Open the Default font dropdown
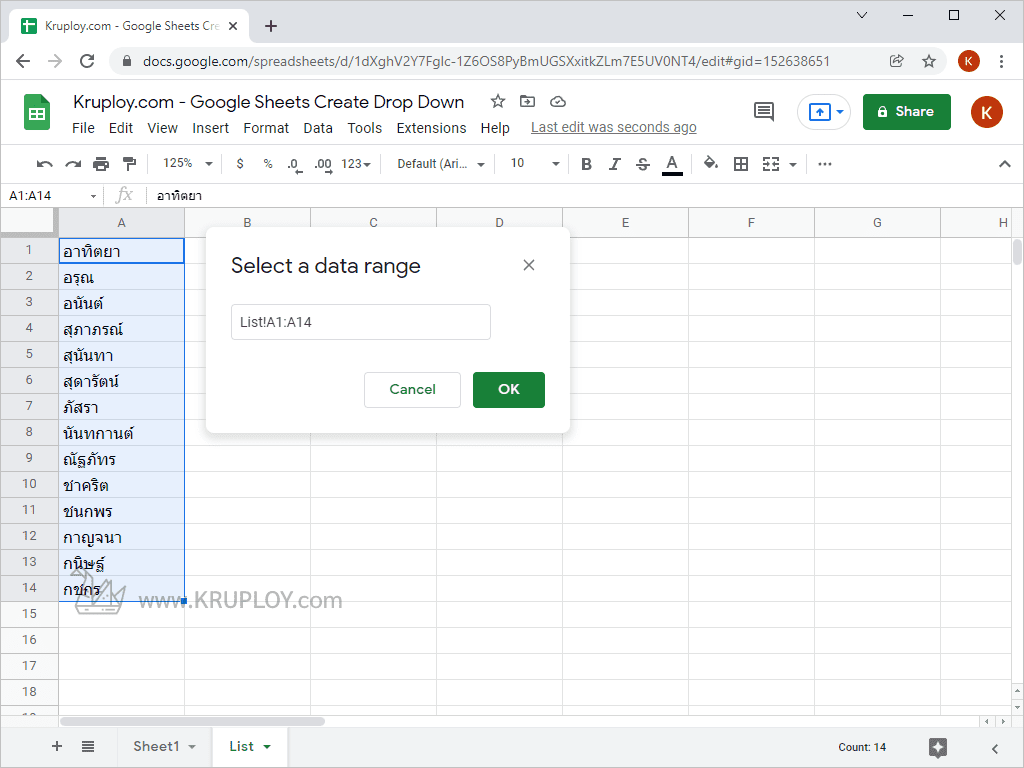This screenshot has width=1024, height=768. pyautogui.click(x=441, y=164)
